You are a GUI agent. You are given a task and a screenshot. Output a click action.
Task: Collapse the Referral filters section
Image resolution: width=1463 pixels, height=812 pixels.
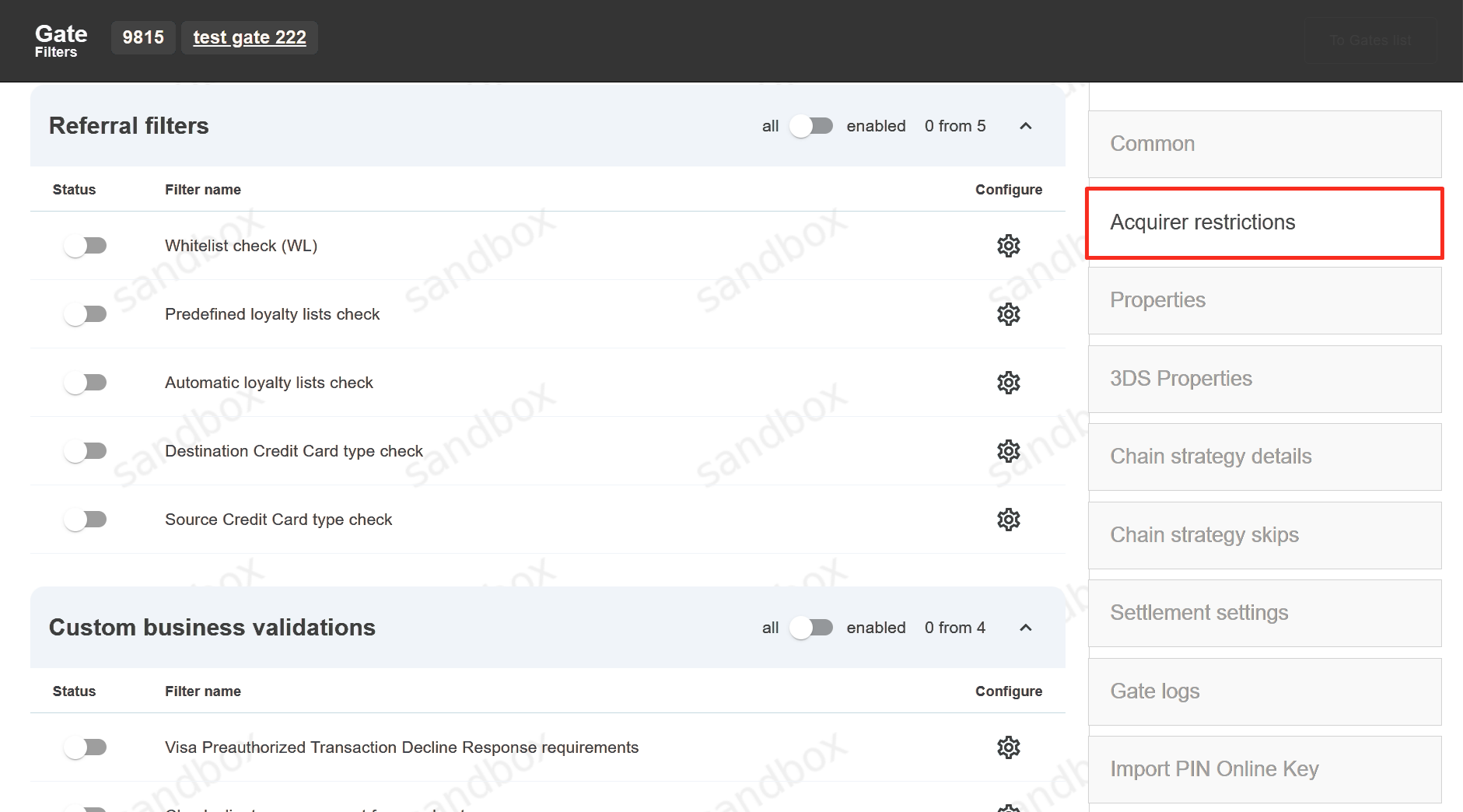pos(1025,126)
